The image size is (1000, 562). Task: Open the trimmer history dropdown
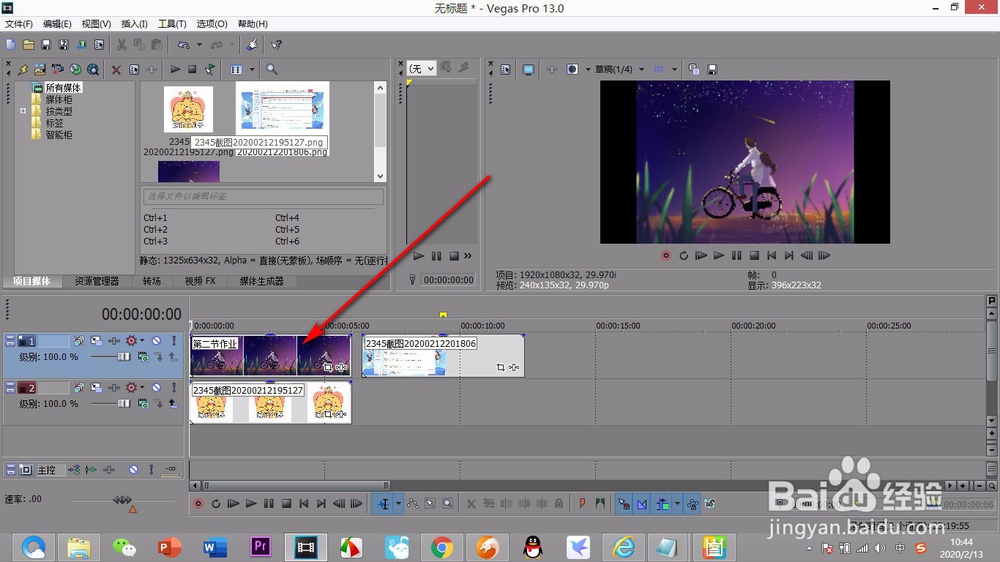[x=422, y=68]
